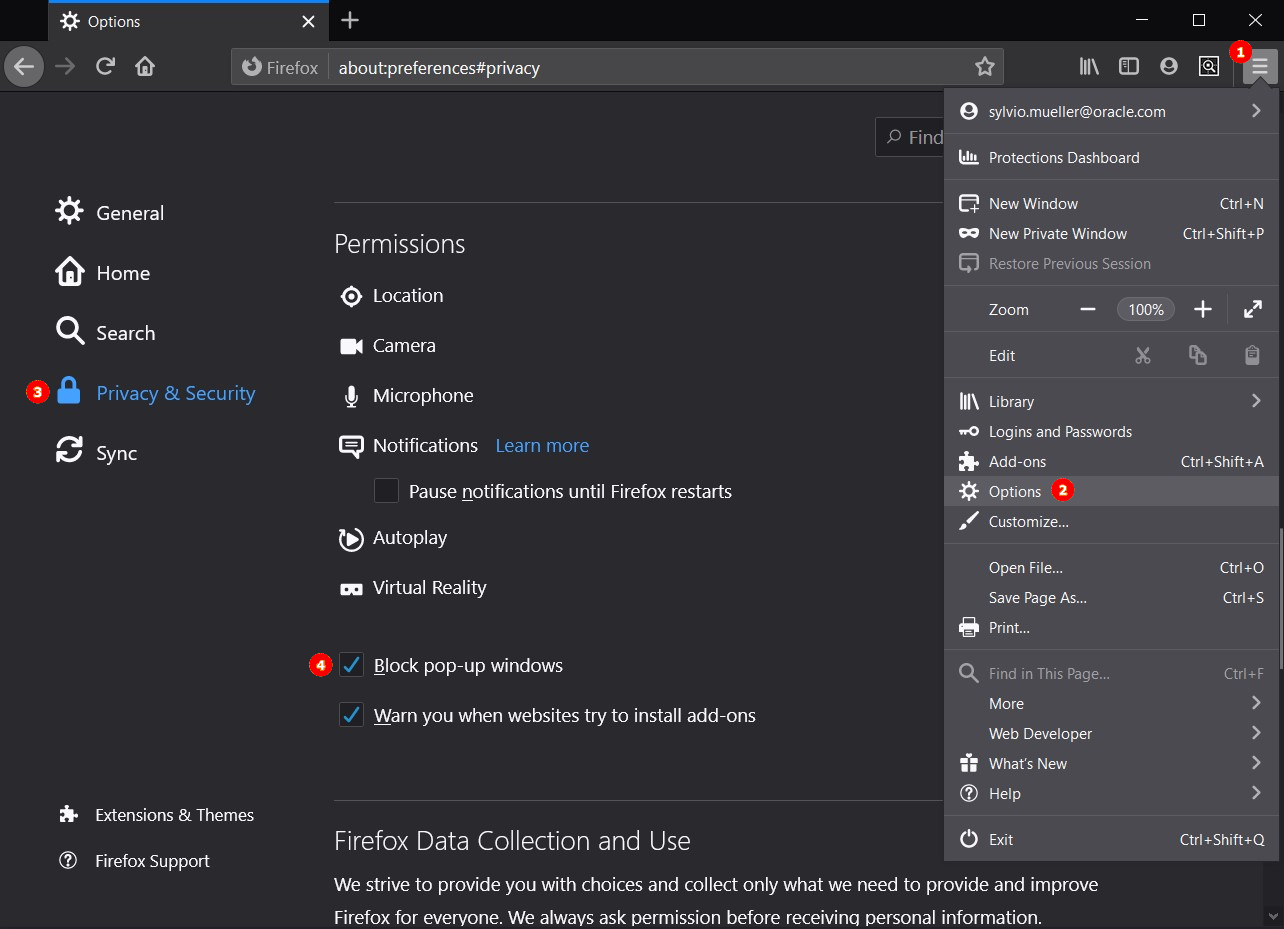Open Extensions & Themes from the sidebar

[174, 815]
